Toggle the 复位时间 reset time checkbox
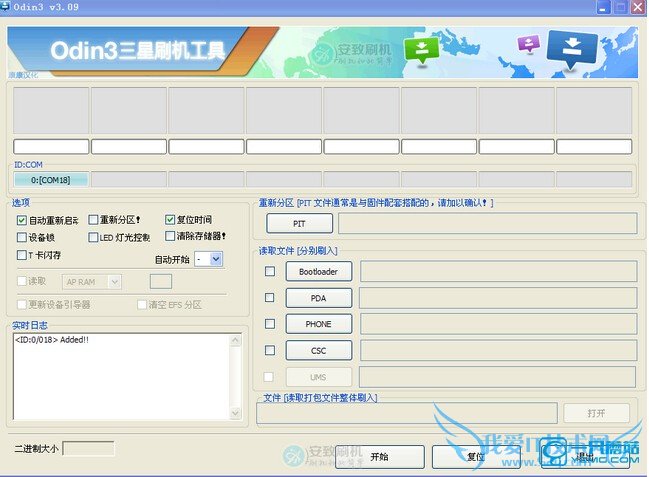 (x=170, y=220)
